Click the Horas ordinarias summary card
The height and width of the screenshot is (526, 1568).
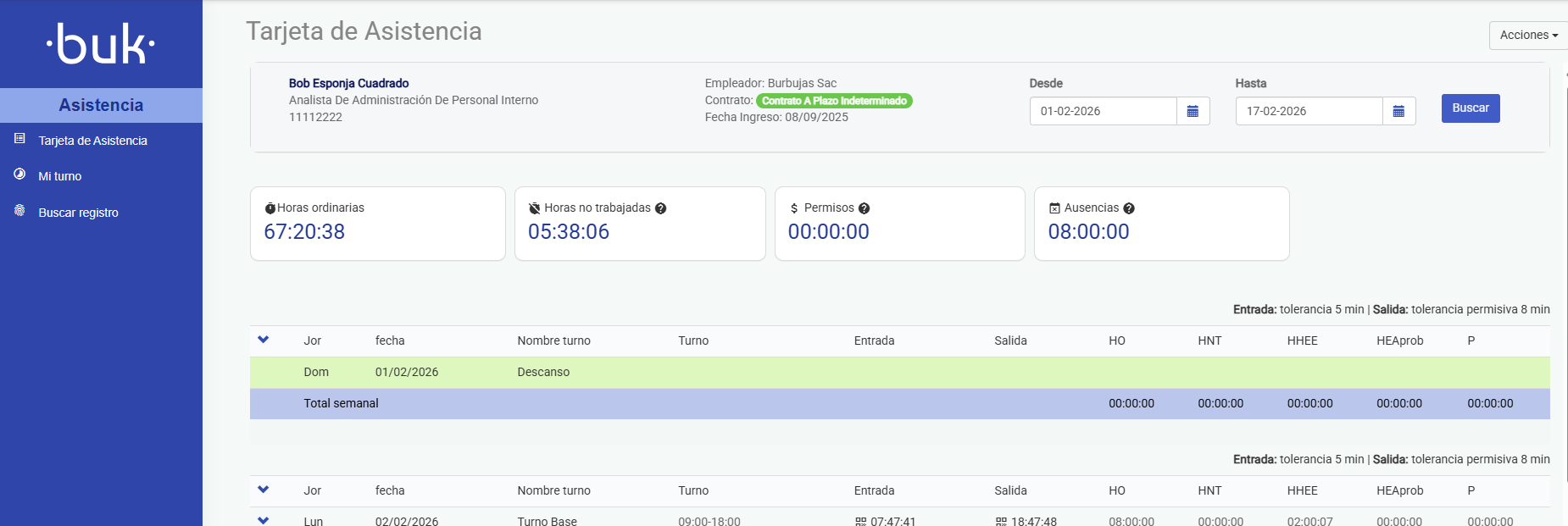coord(377,224)
